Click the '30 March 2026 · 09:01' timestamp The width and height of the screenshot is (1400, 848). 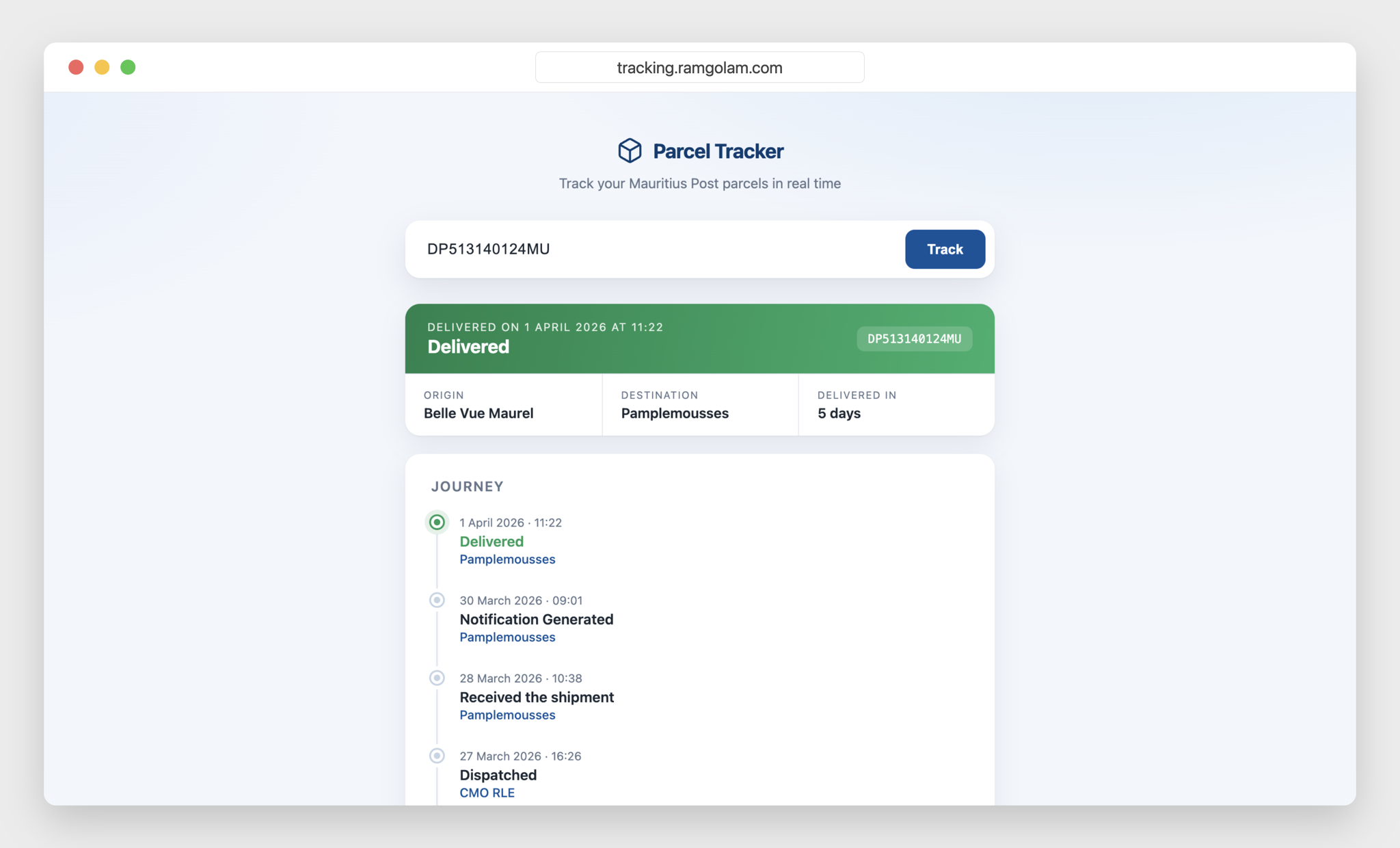[x=521, y=601]
